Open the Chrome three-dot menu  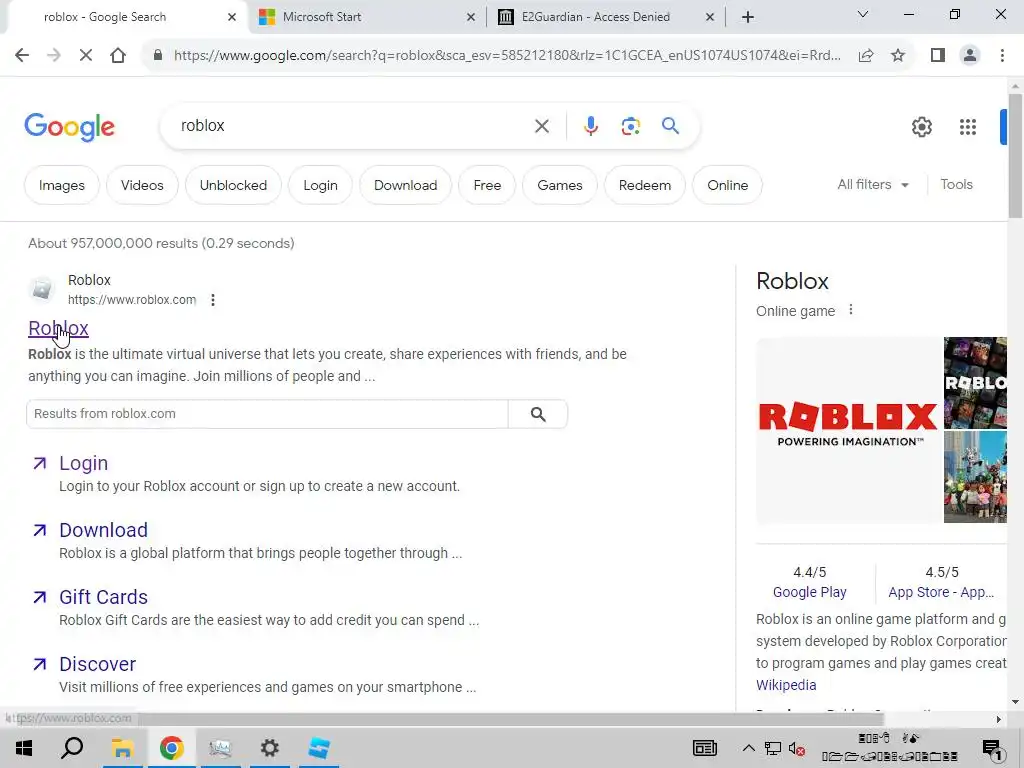coord(1002,56)
